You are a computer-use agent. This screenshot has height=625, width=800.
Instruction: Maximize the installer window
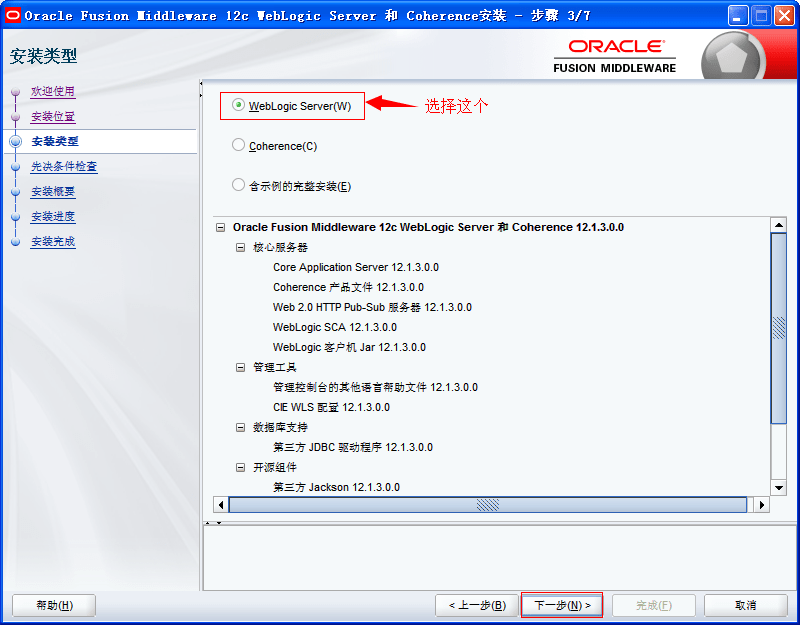click(761, 16)
